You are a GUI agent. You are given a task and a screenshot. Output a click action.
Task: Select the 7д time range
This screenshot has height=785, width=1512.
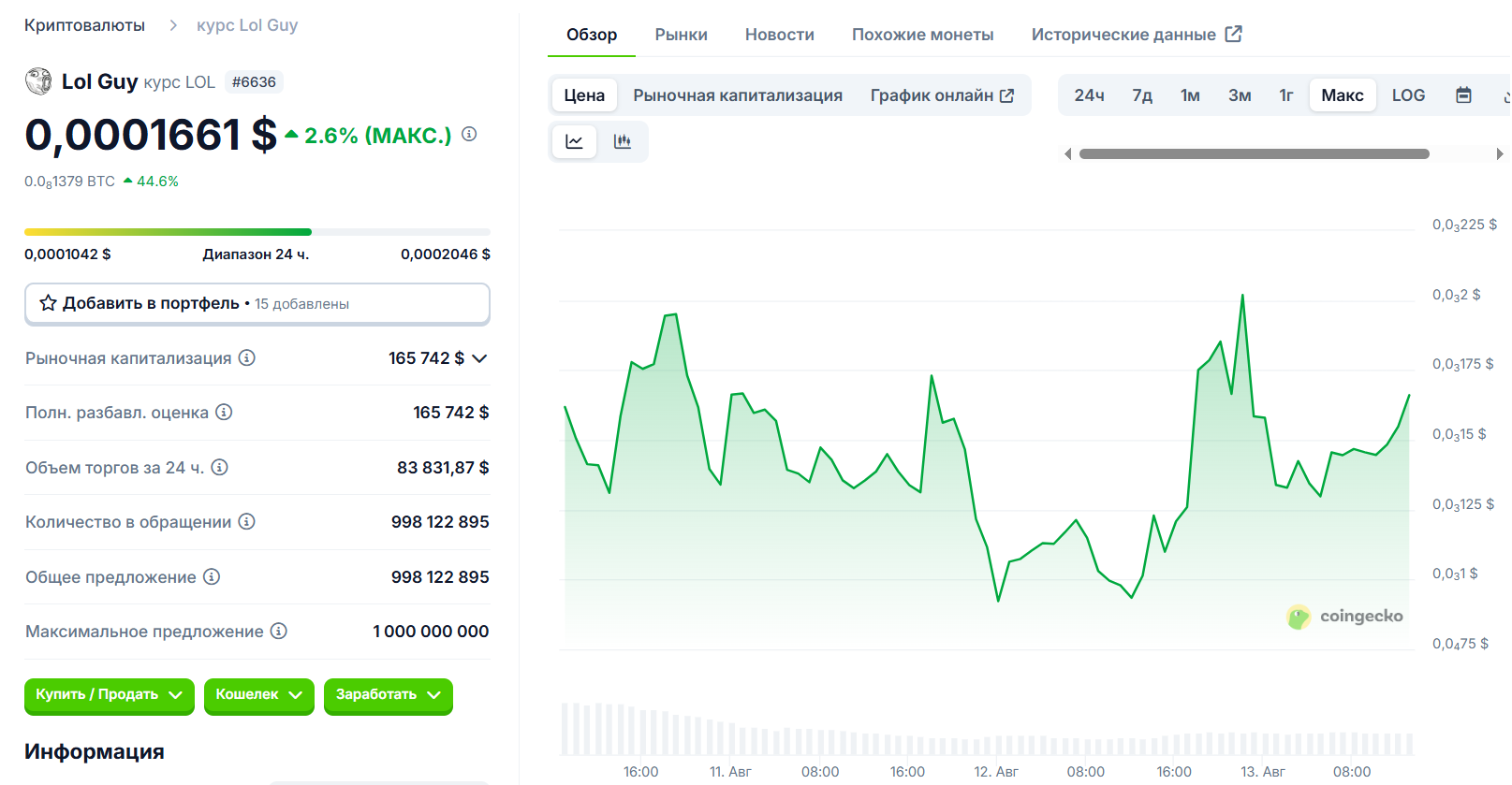tap(1142, 94)
